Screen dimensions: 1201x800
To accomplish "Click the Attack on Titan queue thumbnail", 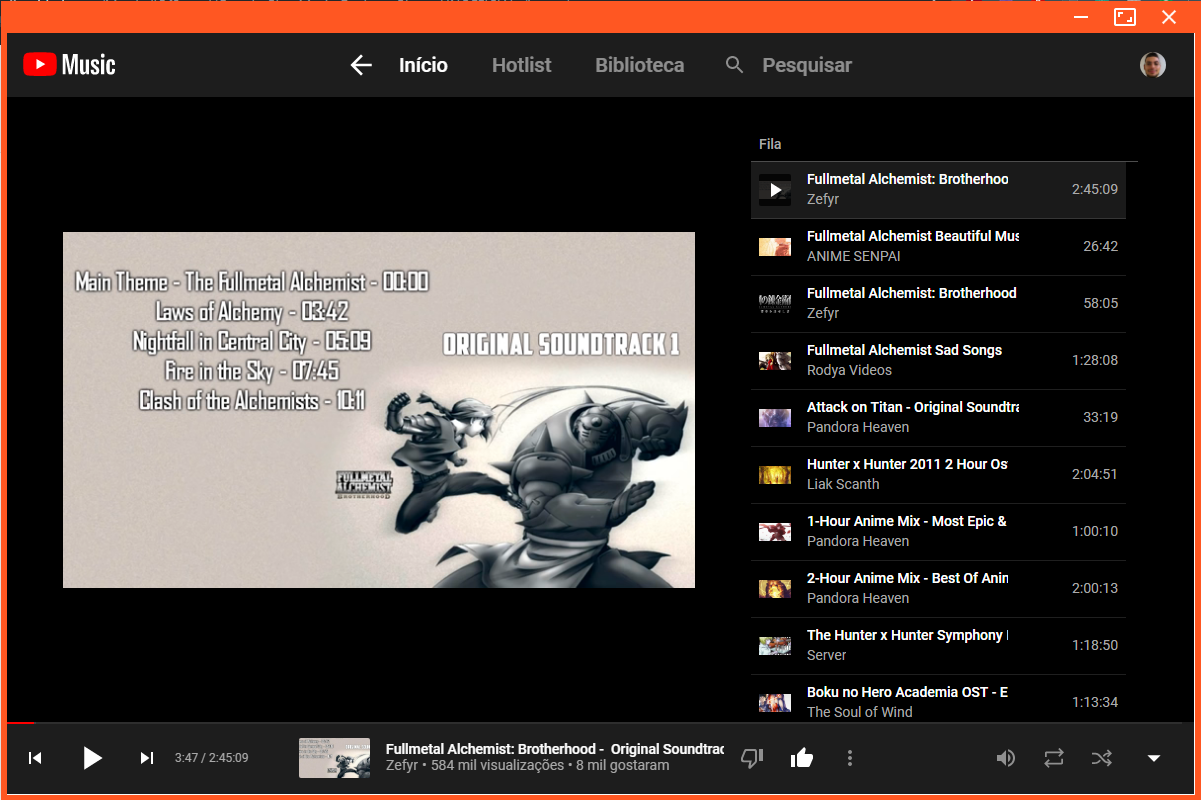I will [775, 418].
